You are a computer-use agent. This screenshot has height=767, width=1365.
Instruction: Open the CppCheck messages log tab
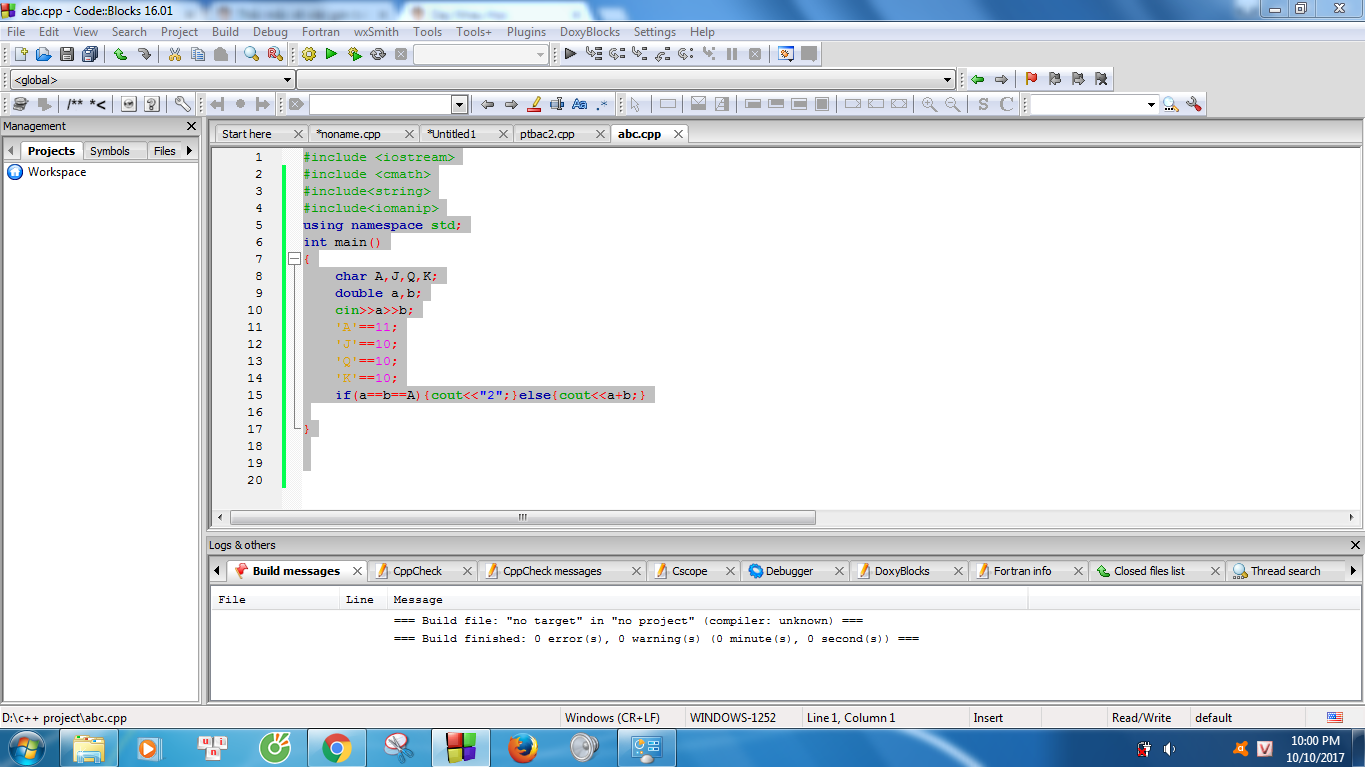click(552, 571)
